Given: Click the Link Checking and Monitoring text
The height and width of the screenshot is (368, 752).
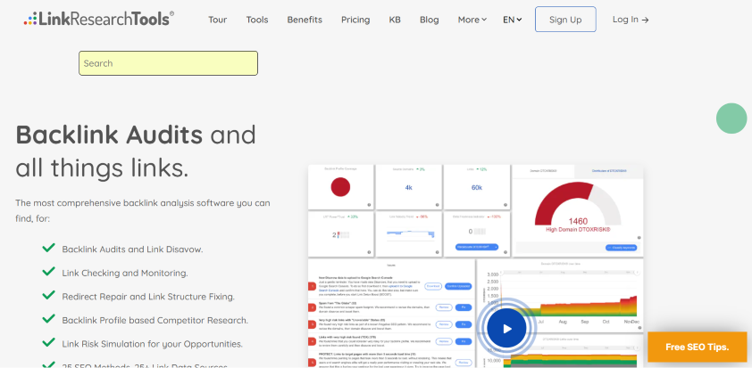Looking at the screenshot, I should click(125, 273).
